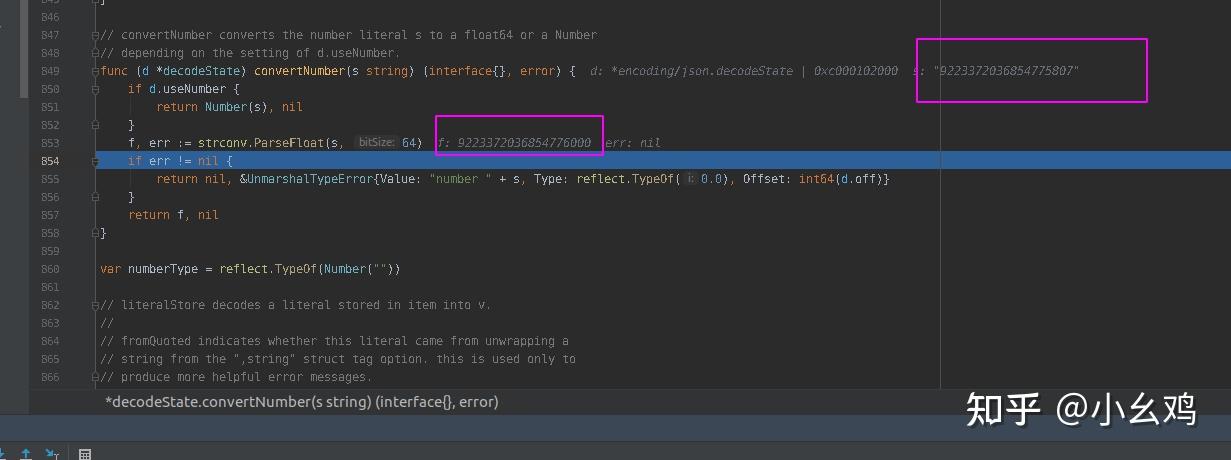Open the Evaluate Expression calculator icon
1231x460 pixels.
click(x=85, y=454)
